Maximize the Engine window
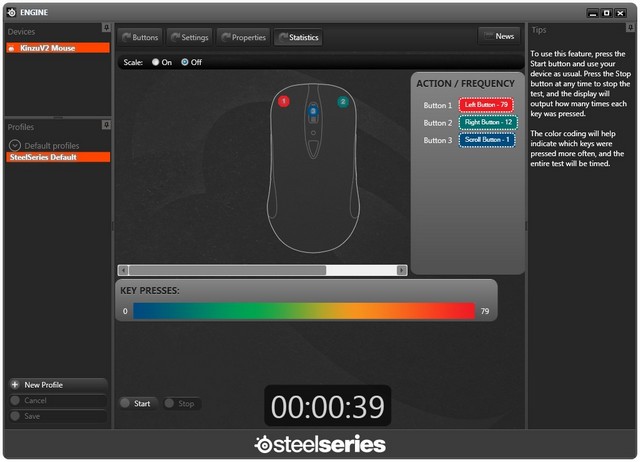The image size is (640, 462). [x=607, y=13]
